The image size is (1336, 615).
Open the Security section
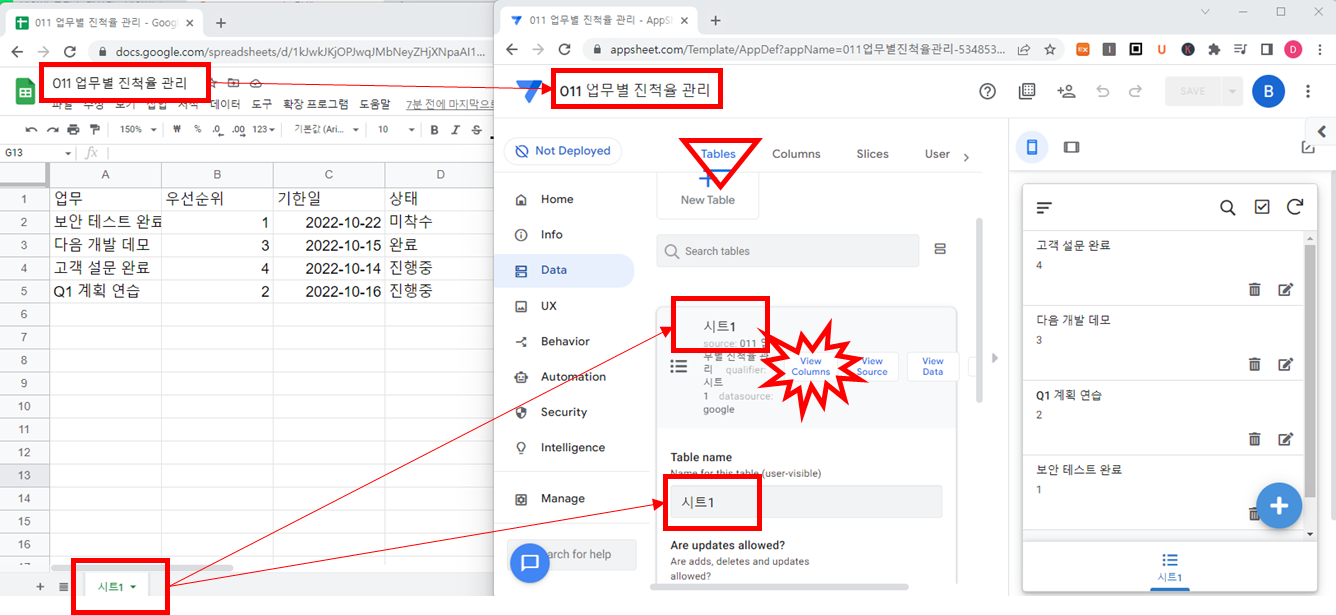562,412
